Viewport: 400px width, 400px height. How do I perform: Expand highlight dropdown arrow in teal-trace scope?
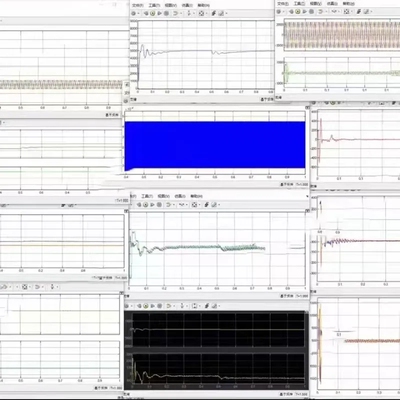tap(174, 205)
